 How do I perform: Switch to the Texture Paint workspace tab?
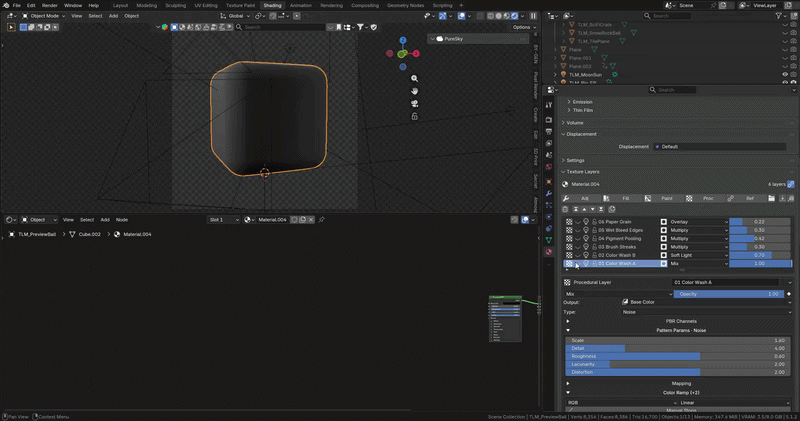pos(240,5)
